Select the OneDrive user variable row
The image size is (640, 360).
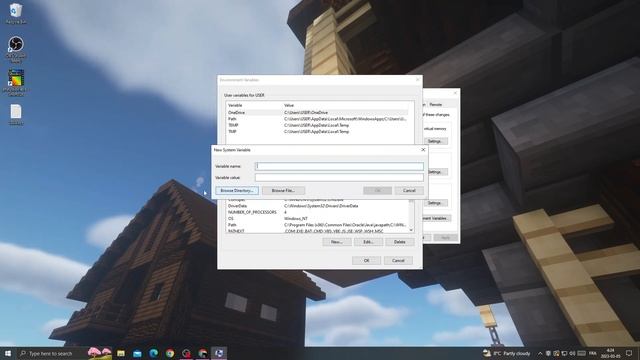pyautogui.click(x=318, y=112)
